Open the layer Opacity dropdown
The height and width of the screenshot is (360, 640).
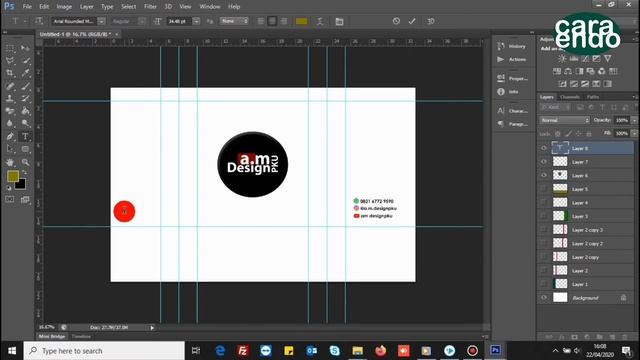pyautogui.click(x=634, y=120)
